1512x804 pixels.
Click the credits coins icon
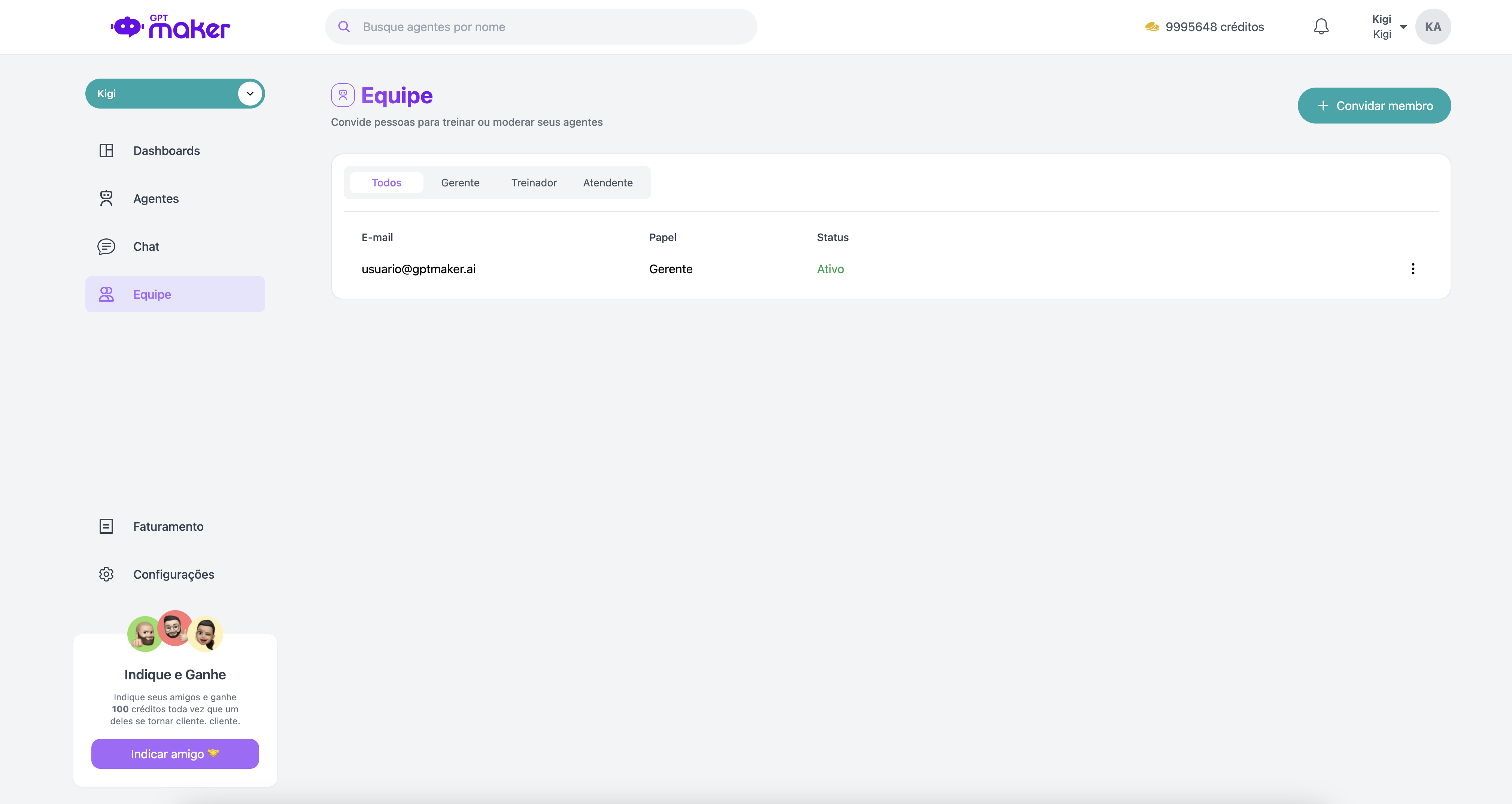click(1152, 27)
